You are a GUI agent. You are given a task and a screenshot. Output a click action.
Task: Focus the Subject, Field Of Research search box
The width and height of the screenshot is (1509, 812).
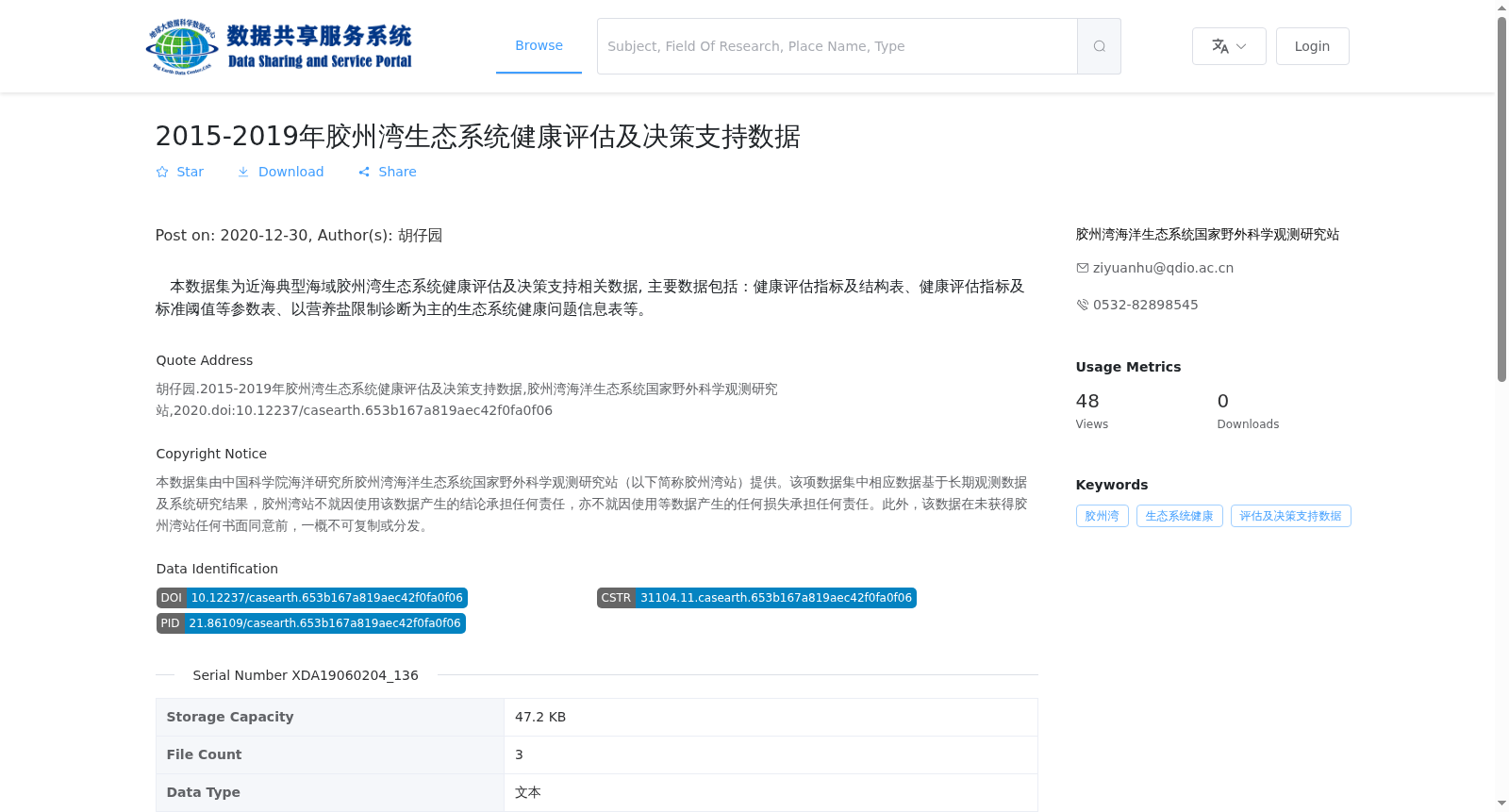coord(837,46)
